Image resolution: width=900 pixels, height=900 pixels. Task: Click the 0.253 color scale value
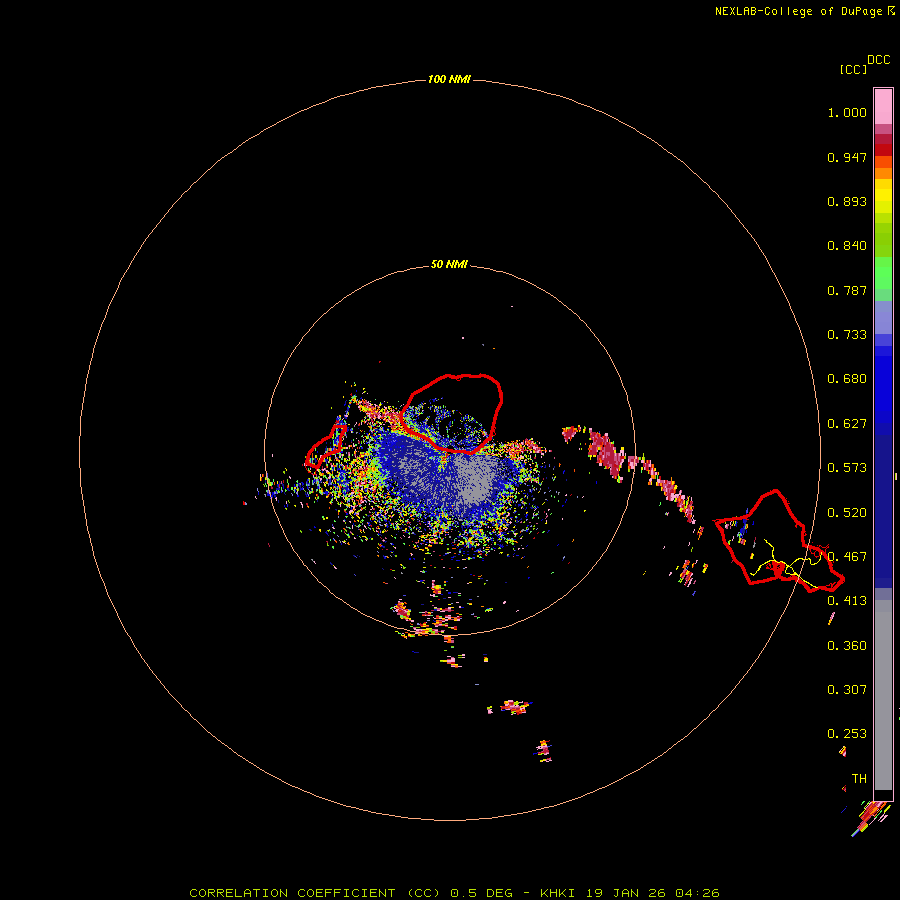coord(847,734)
